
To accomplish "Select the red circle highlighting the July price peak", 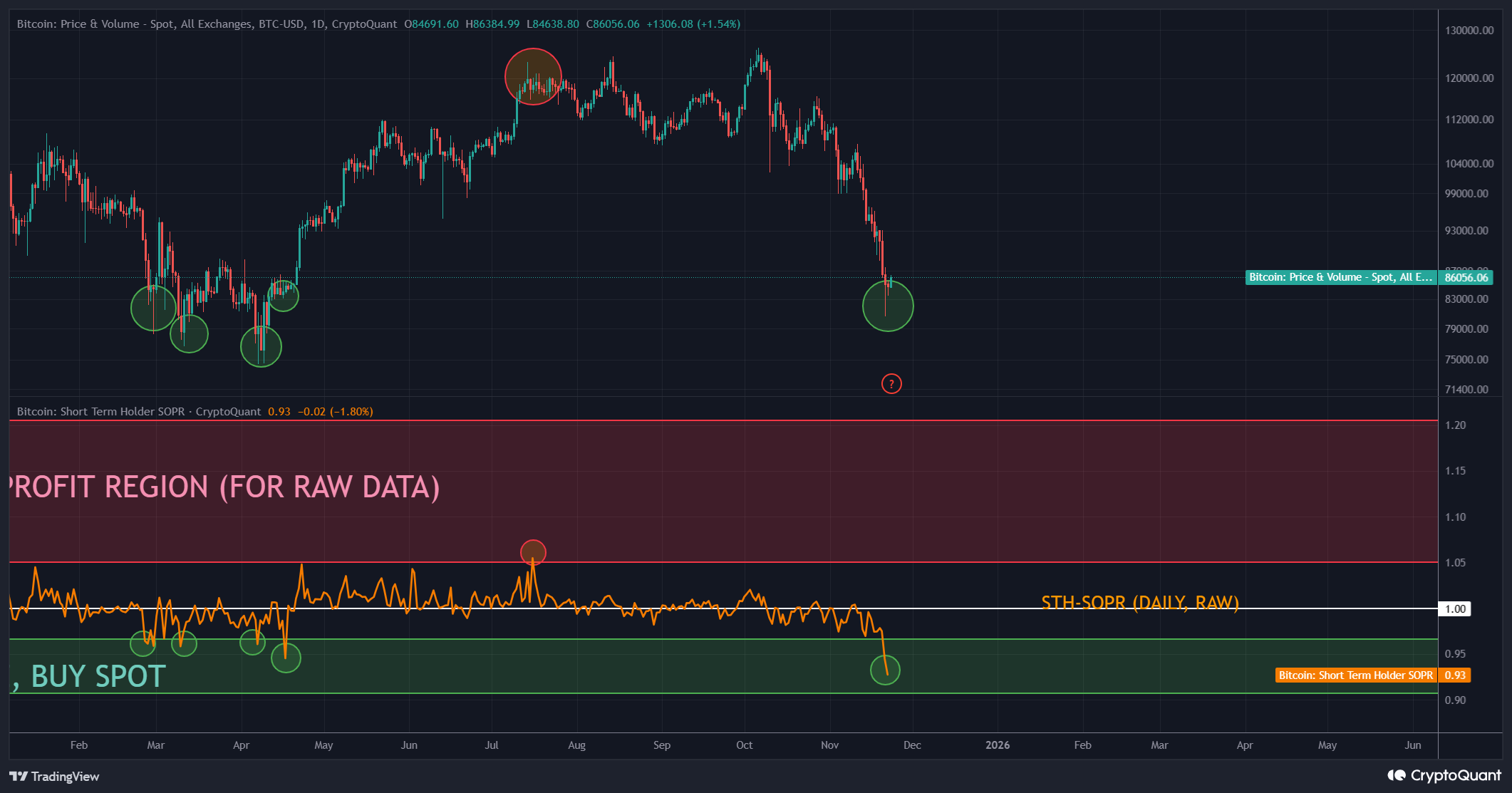I will point(533,76).
